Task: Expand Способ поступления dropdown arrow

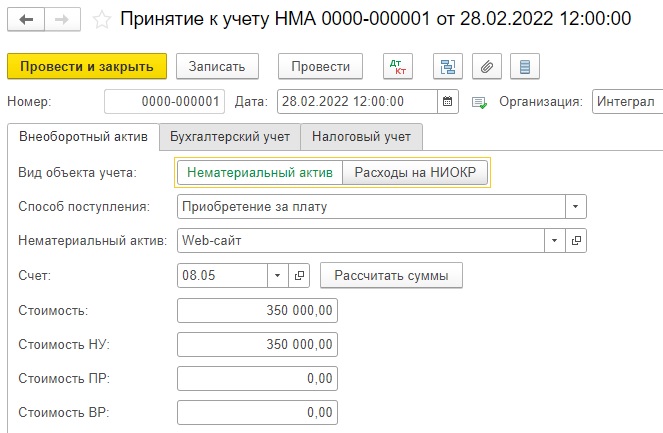Action: pos(575,206)
